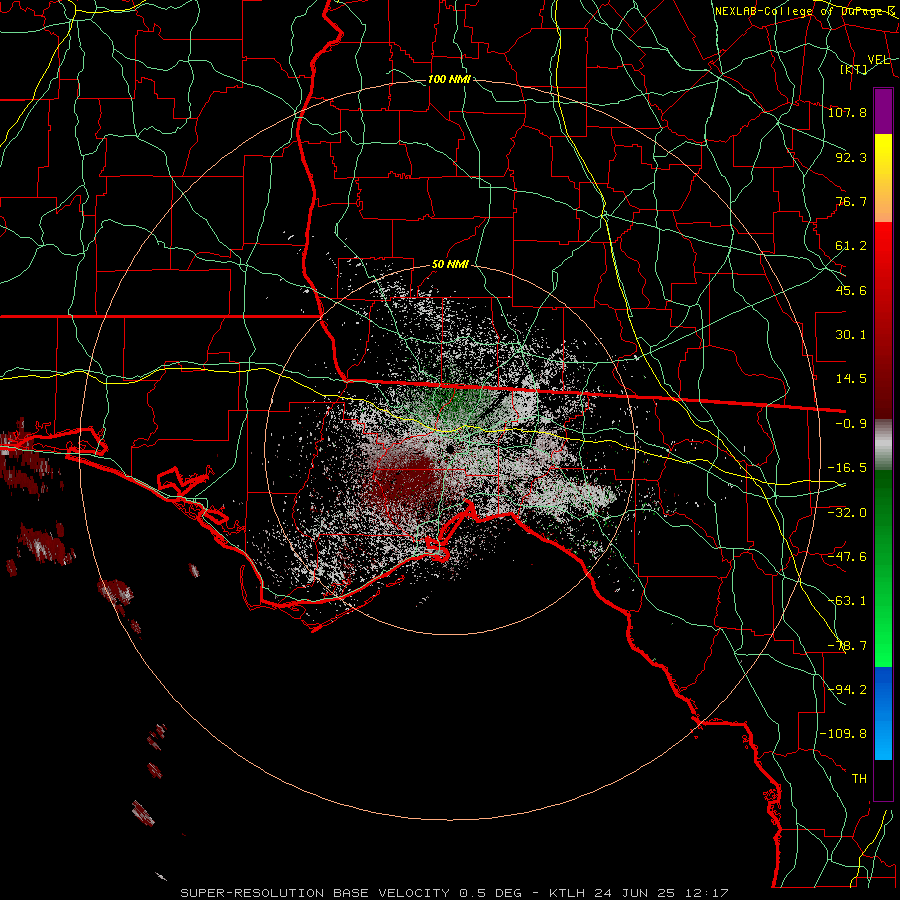Click the TH label on the legend
Image resolution: width=900 pixels, height=900 pixels.
pyautogui.click(x=859, y=778)
